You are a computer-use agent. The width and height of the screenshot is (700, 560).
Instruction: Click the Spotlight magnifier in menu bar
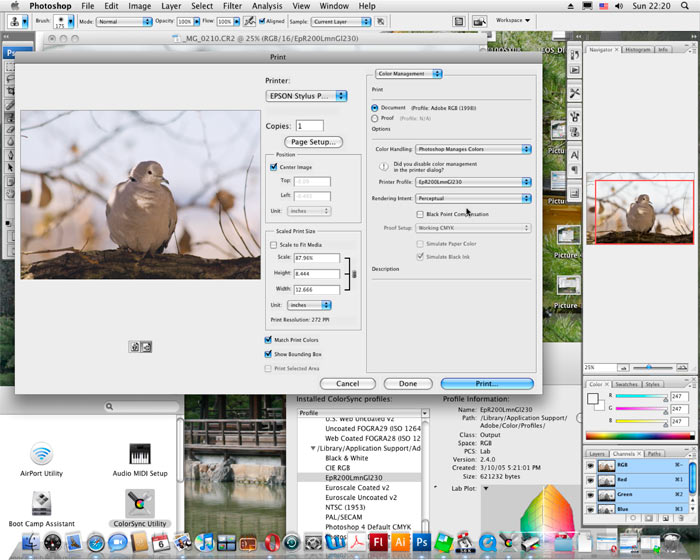[x=684, y=6]
